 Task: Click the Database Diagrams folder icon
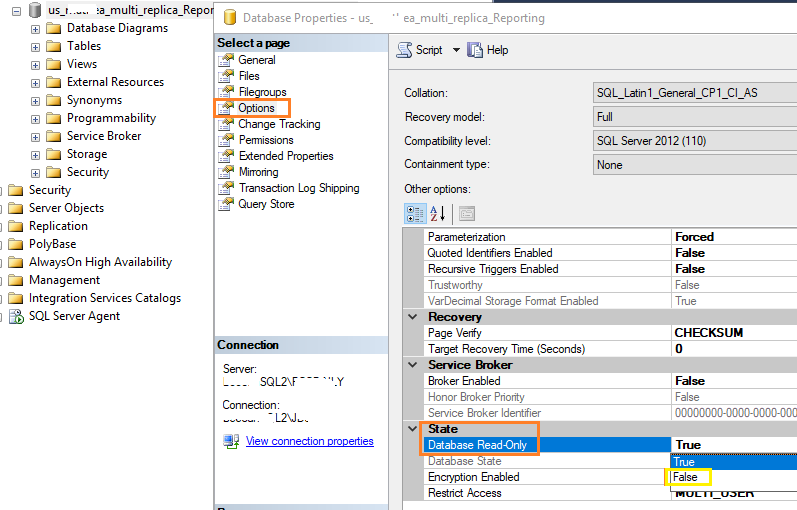tap(53, 28)
